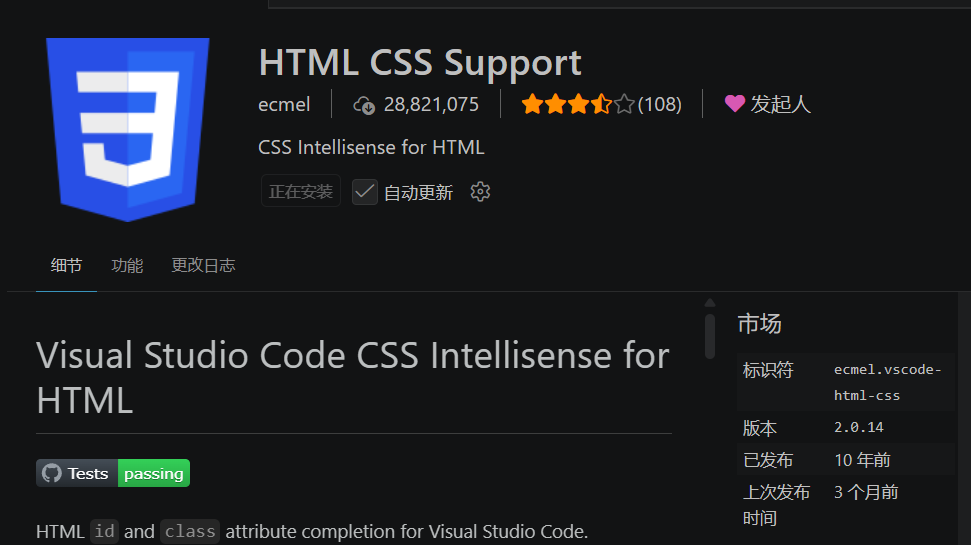Click the scrollbar up arrow

pos(710,303)
